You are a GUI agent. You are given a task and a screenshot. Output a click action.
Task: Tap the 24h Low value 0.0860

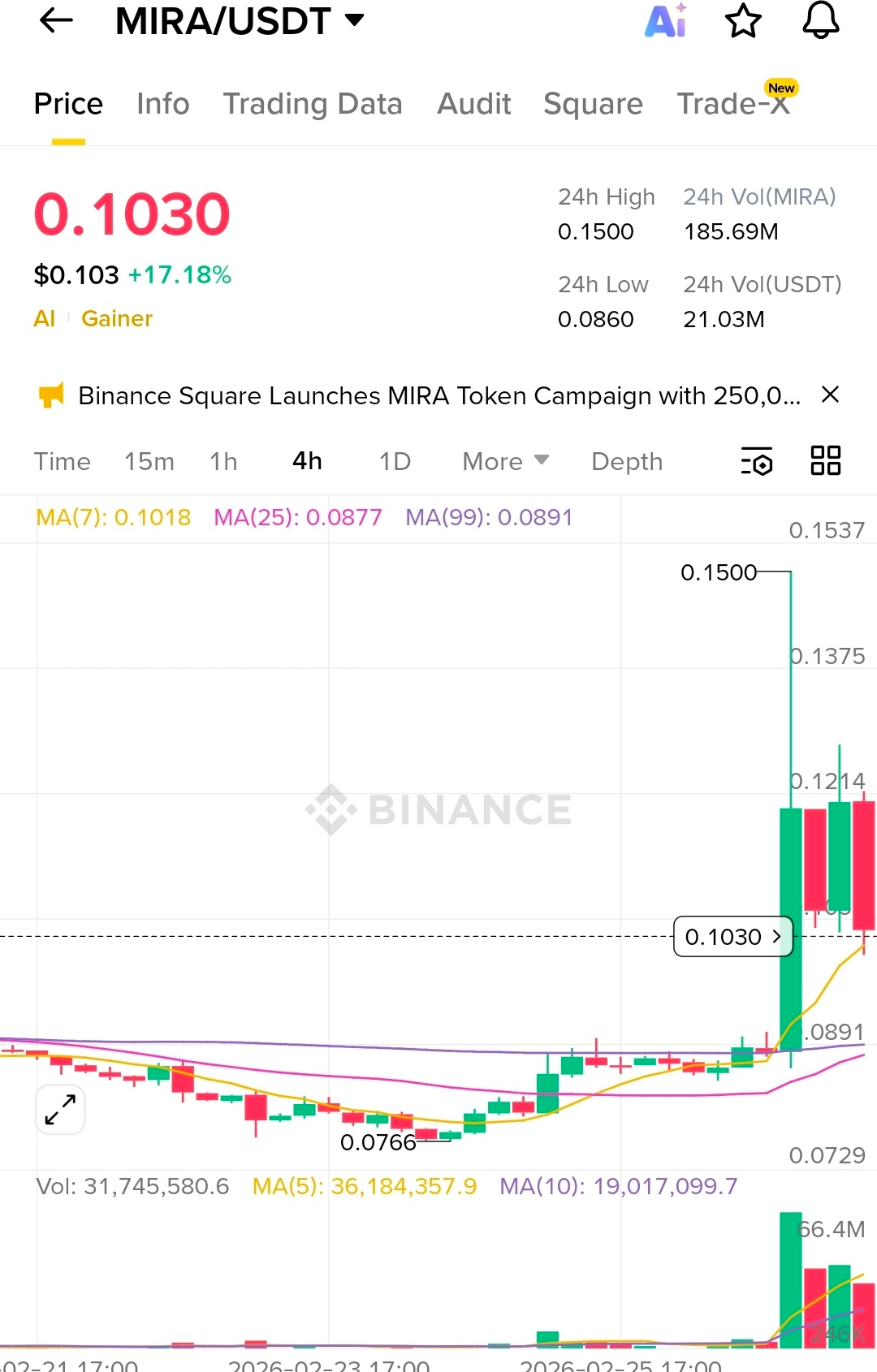coord(595,319)
